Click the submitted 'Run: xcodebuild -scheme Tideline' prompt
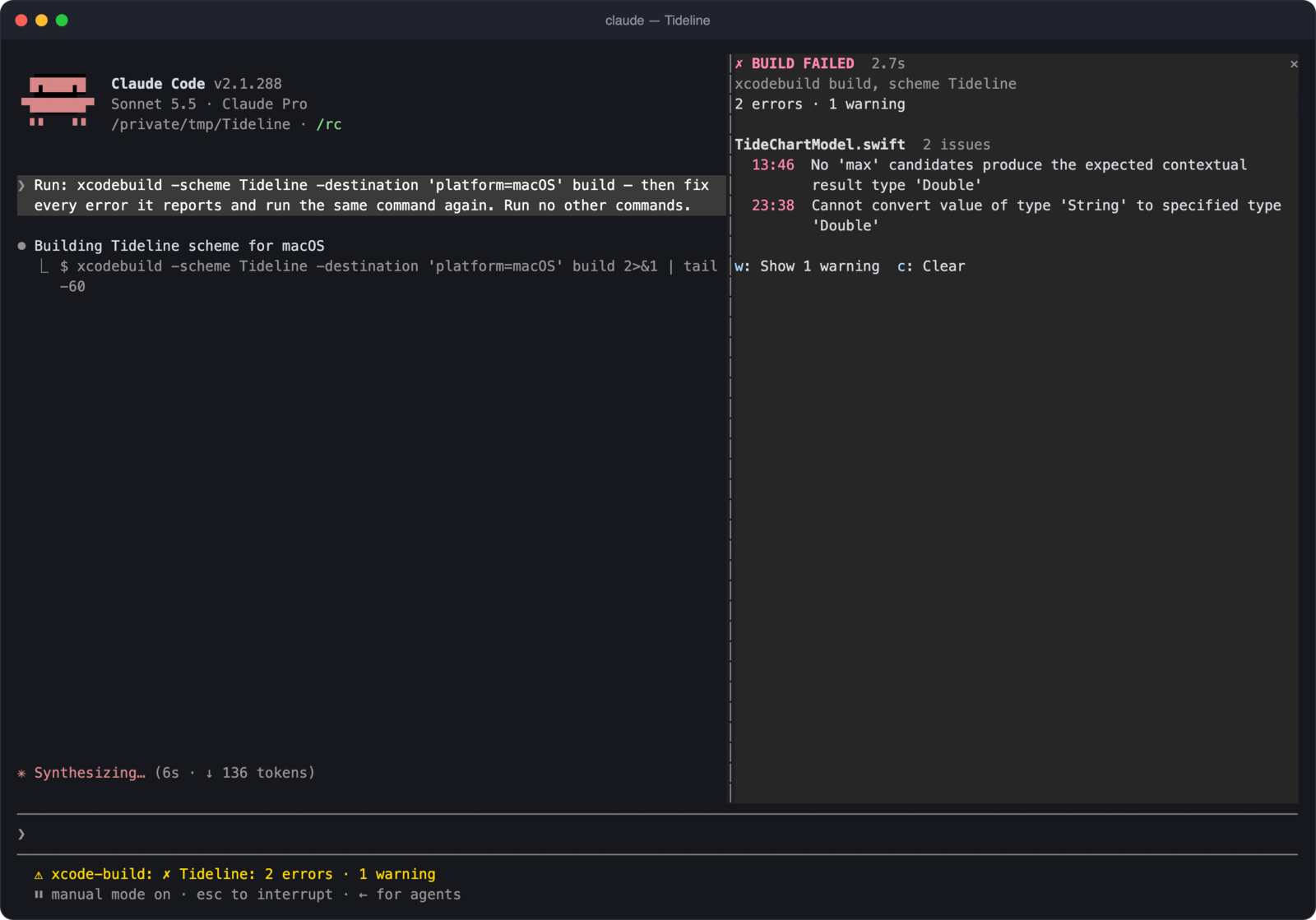Image resolution: width=1316 pixels, height=920 pixels. pos(372,196)
